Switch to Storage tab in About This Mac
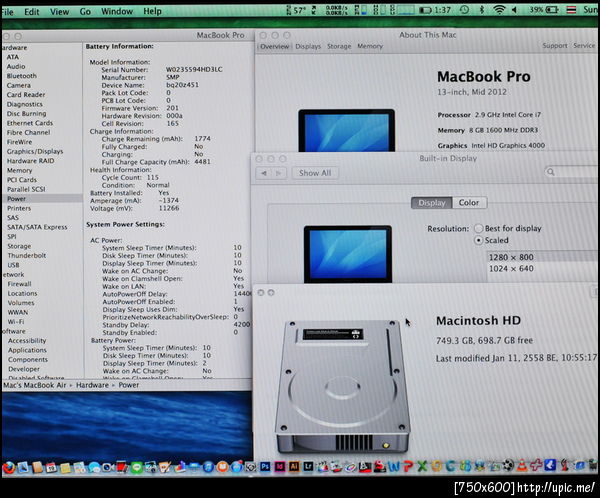This screenshot has height=498, width=600. pos(339,46)
